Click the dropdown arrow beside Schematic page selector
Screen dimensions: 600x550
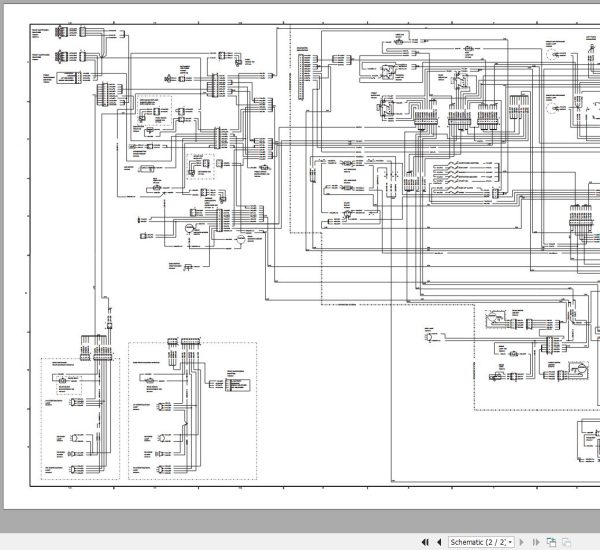[x=510, y=542]
